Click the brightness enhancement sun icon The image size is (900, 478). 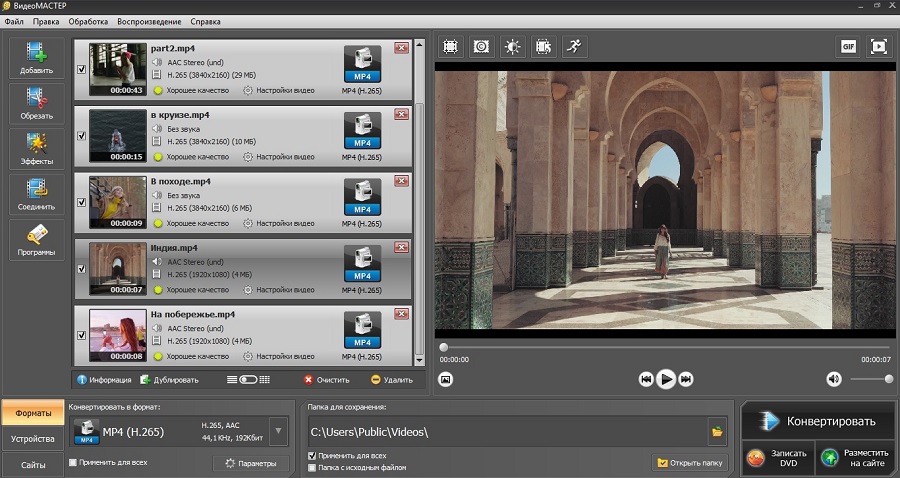tap(512, 46)
